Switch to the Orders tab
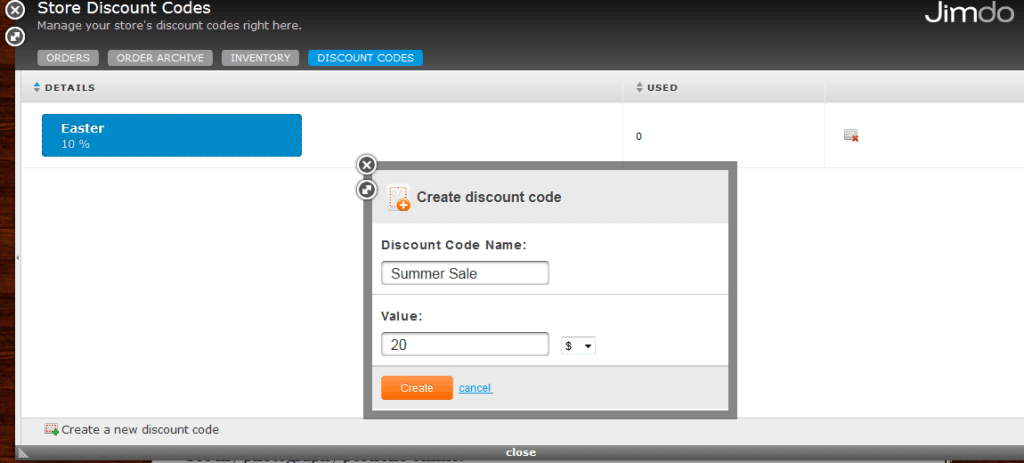The height and width of the screenshot is (463, 1024). point(68,58)
